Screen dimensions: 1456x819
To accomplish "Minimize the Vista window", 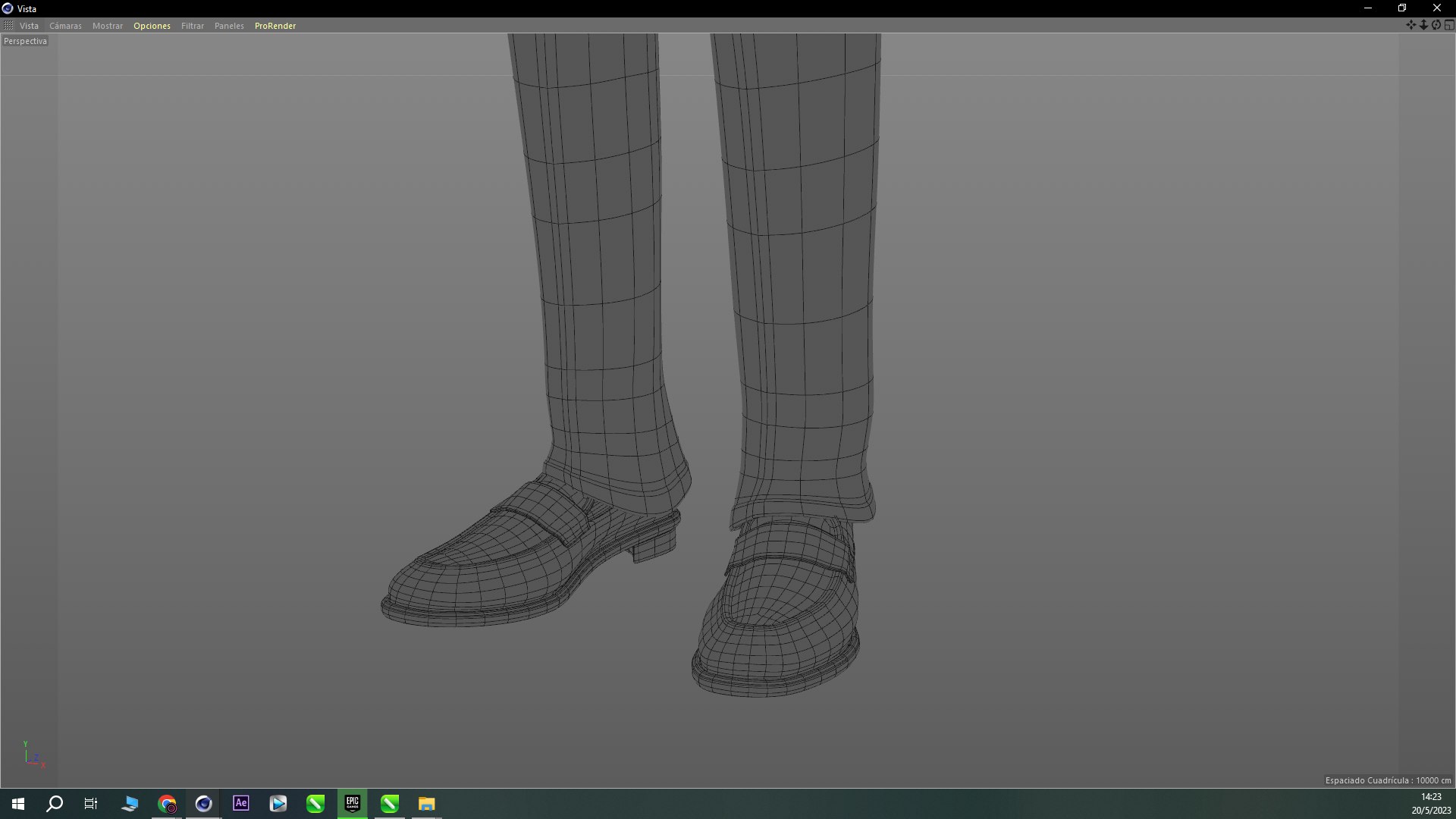I will click(1368, 8).
